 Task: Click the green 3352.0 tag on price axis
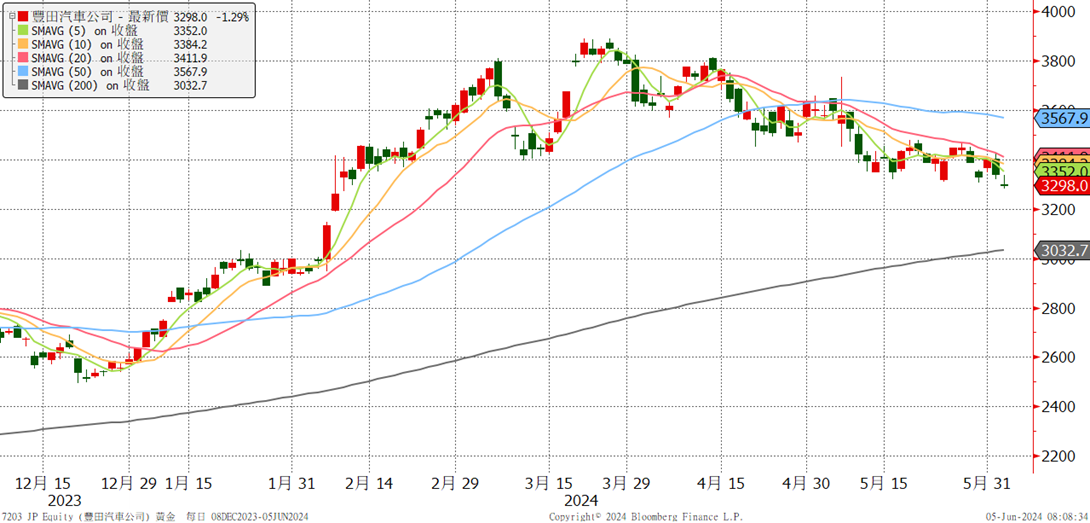[1062, 171]
